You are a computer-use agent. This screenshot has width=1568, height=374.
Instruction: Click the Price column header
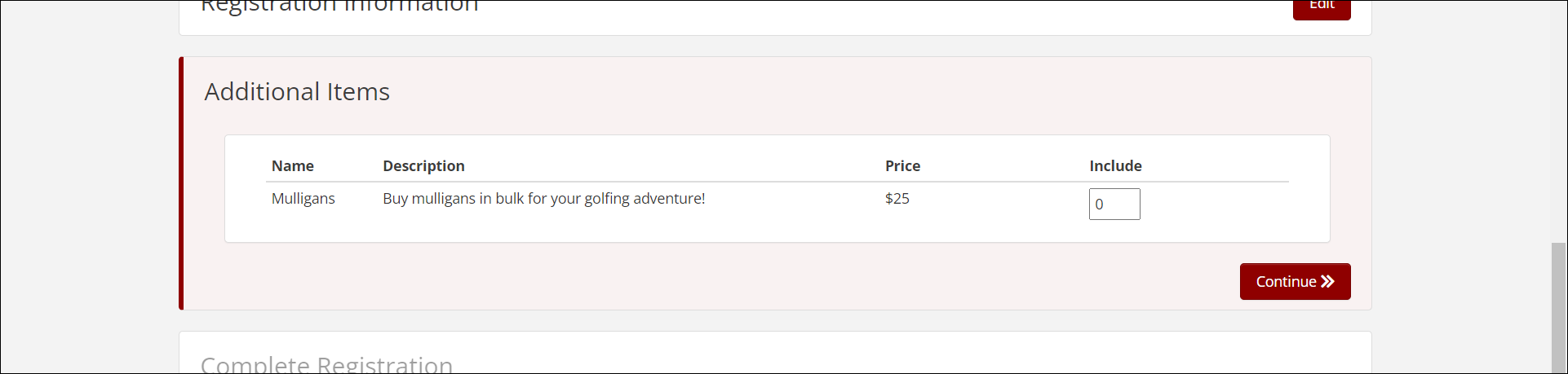click(x=902, y=166)
